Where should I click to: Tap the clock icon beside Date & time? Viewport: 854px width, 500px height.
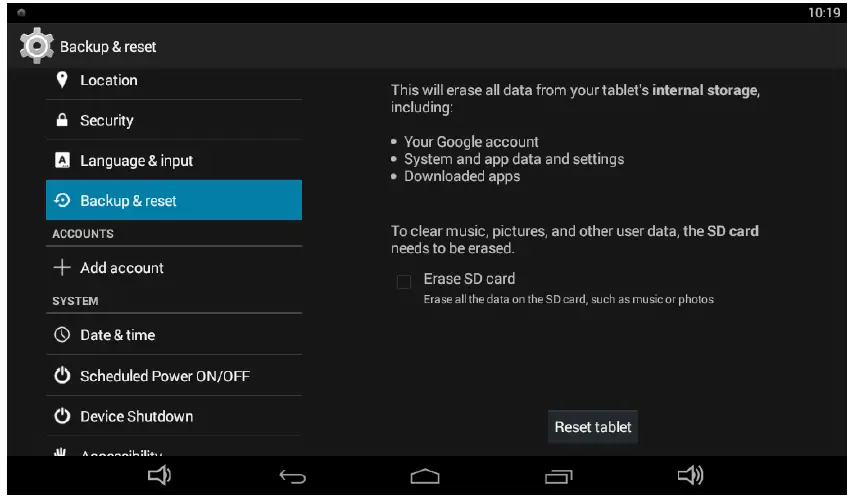62,334
